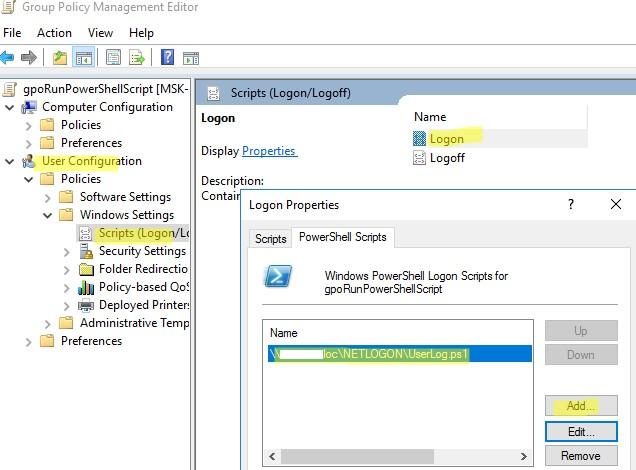Viewport: 636px width, 470px height.
Task: Click the Software Settings folder icon
Action: pos(66,197)
